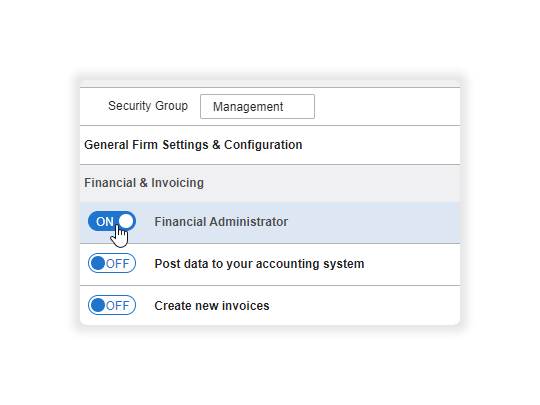The width and height of the screenshot is (540, 405).
Task: Click the blank area of the Create new invoices row
Action: [x=365, y=305]
